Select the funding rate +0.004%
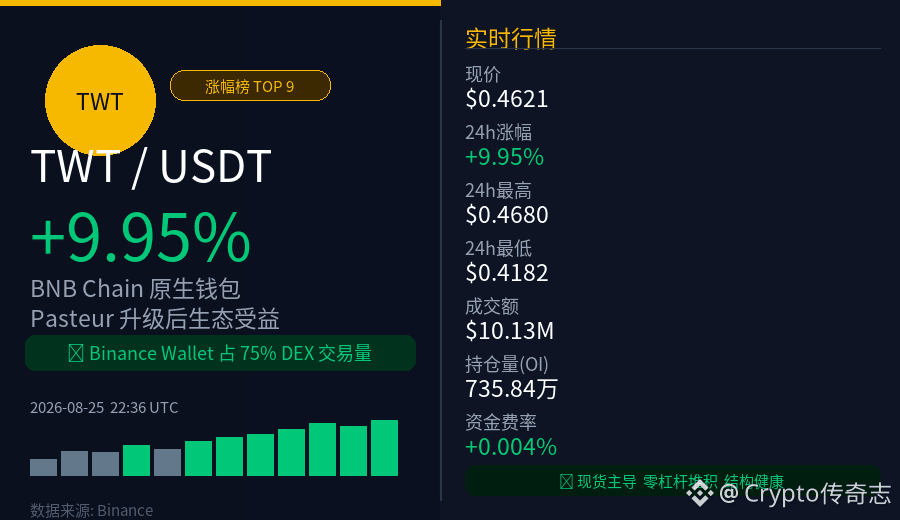This screenshot has height=520, width=900. click(x=511, y=447)
